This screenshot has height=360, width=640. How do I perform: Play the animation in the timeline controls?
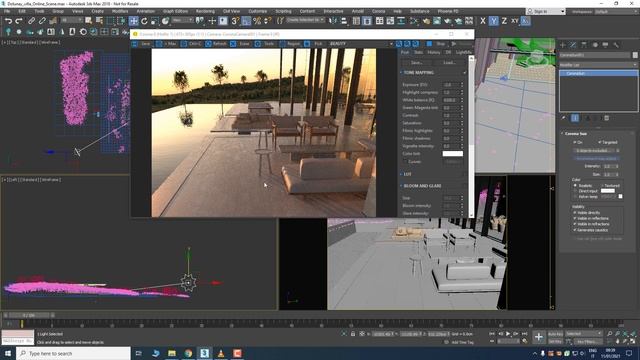pos(508,333)
